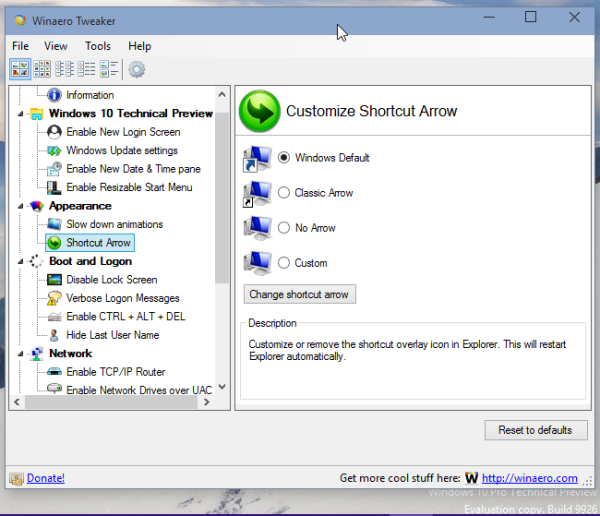Click the Date & Time pane calendar icon

[x=54, y=169]
